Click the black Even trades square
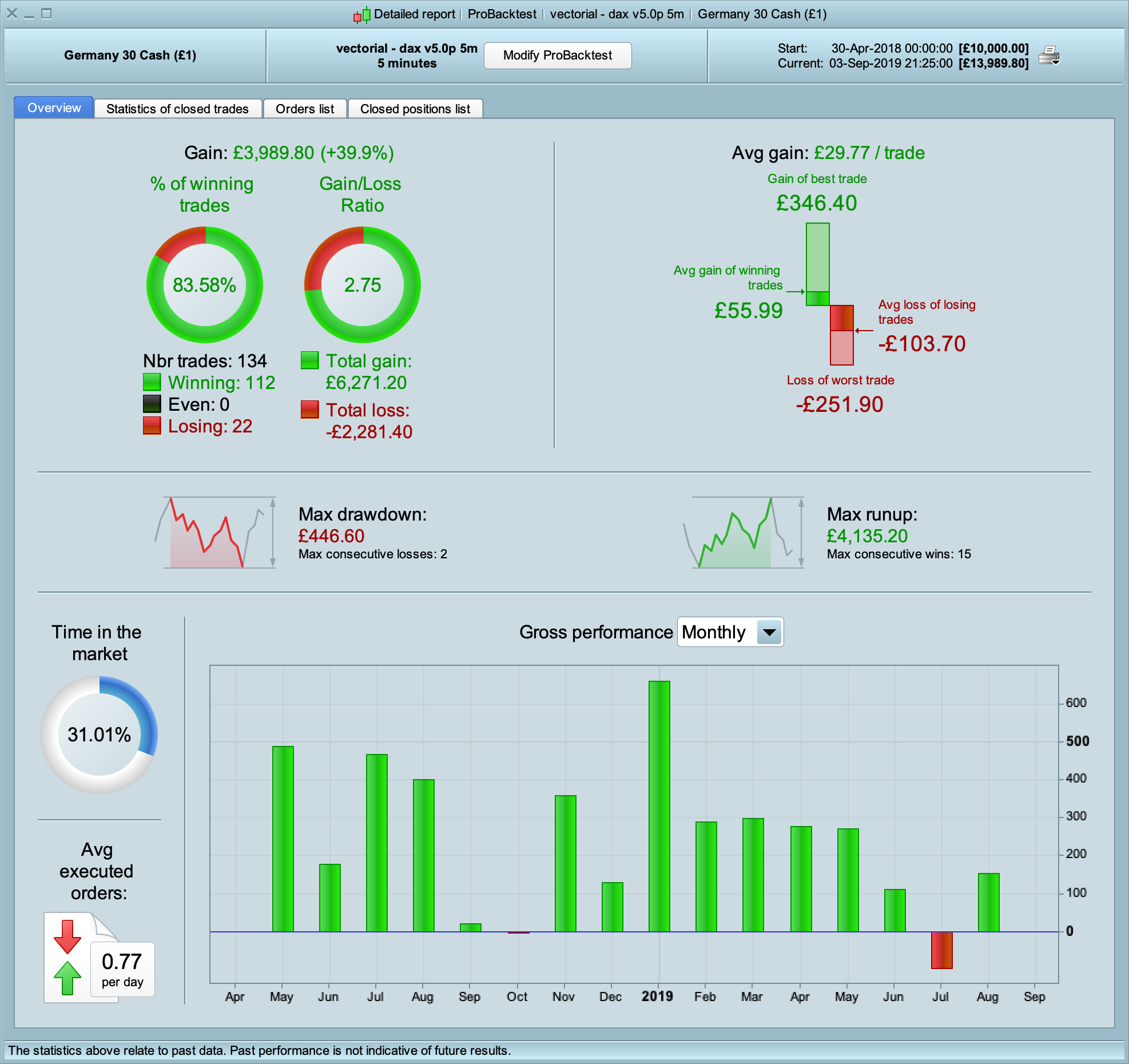 point(152,404)
